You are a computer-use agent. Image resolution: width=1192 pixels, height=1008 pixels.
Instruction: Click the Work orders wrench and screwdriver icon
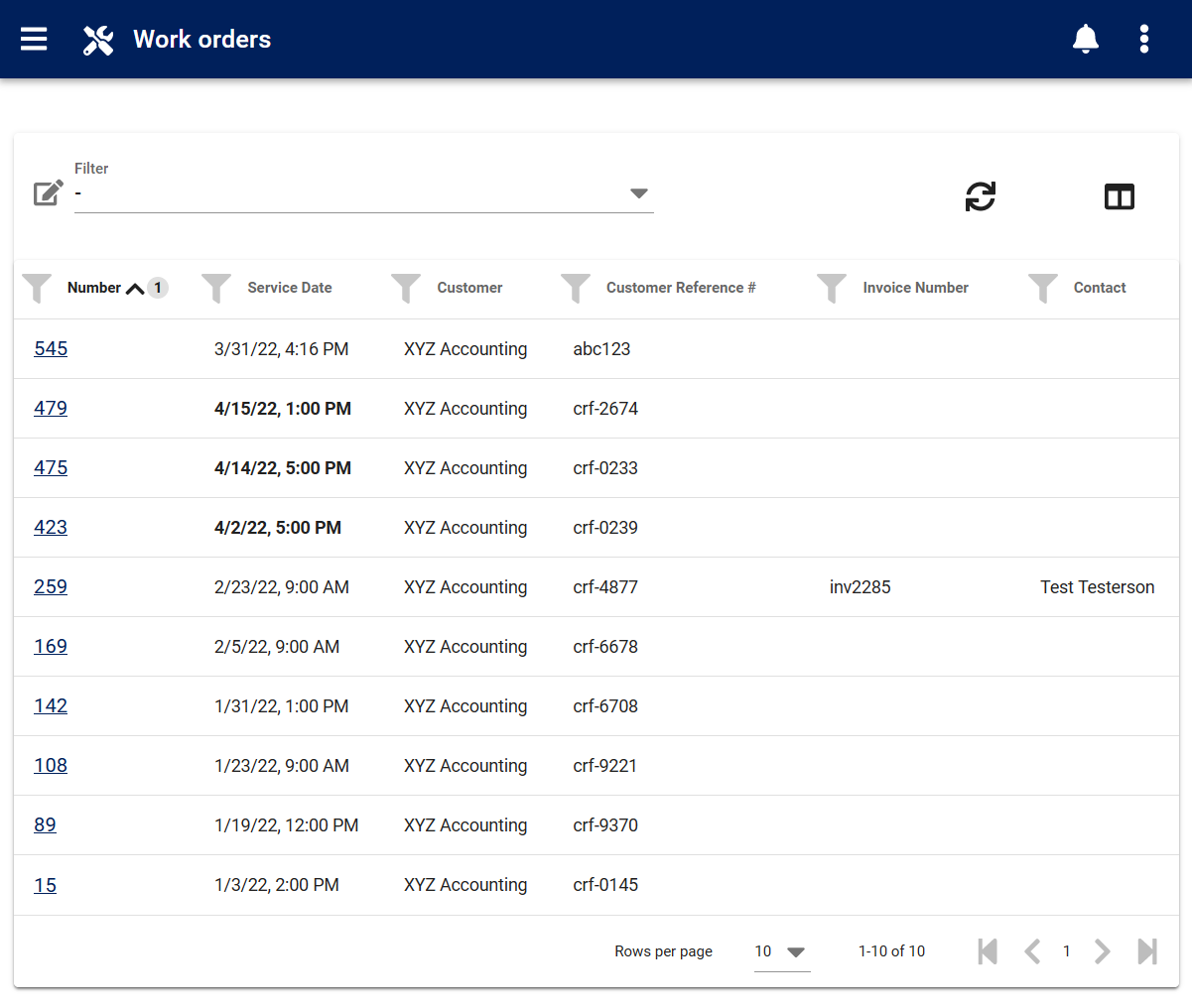(98, 40)
